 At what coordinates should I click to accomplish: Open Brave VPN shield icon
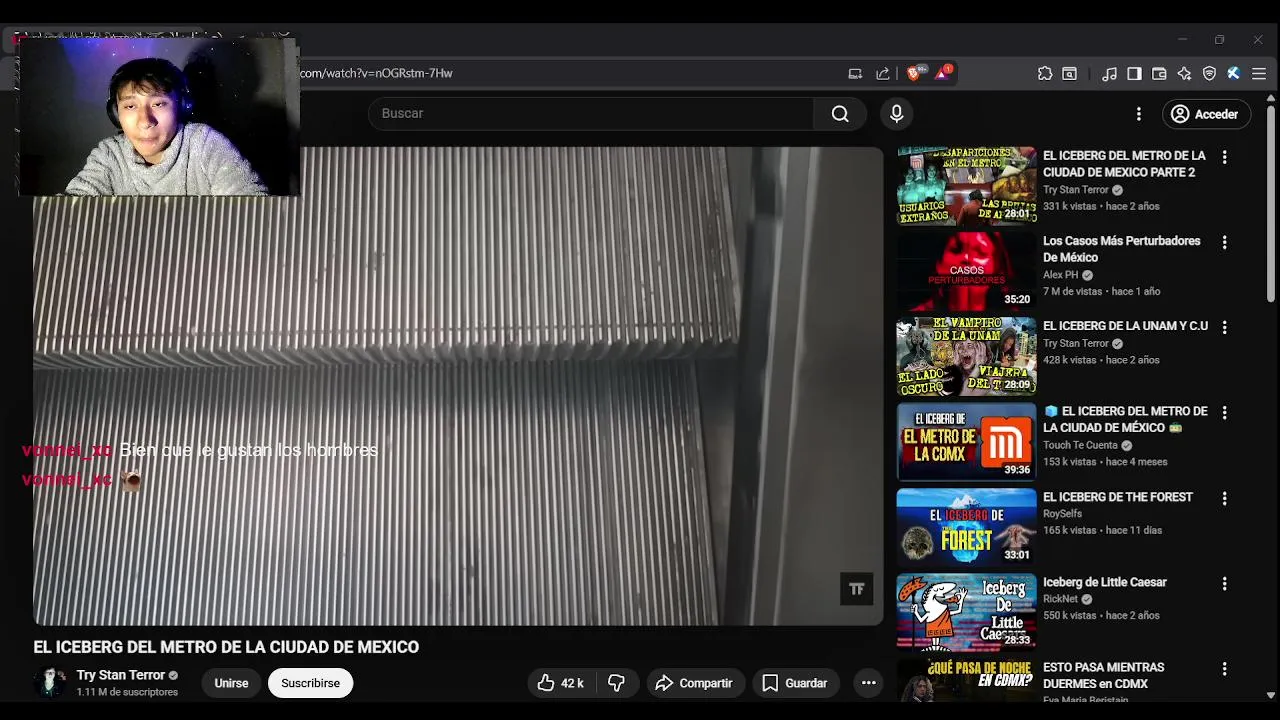point(1209,73)
